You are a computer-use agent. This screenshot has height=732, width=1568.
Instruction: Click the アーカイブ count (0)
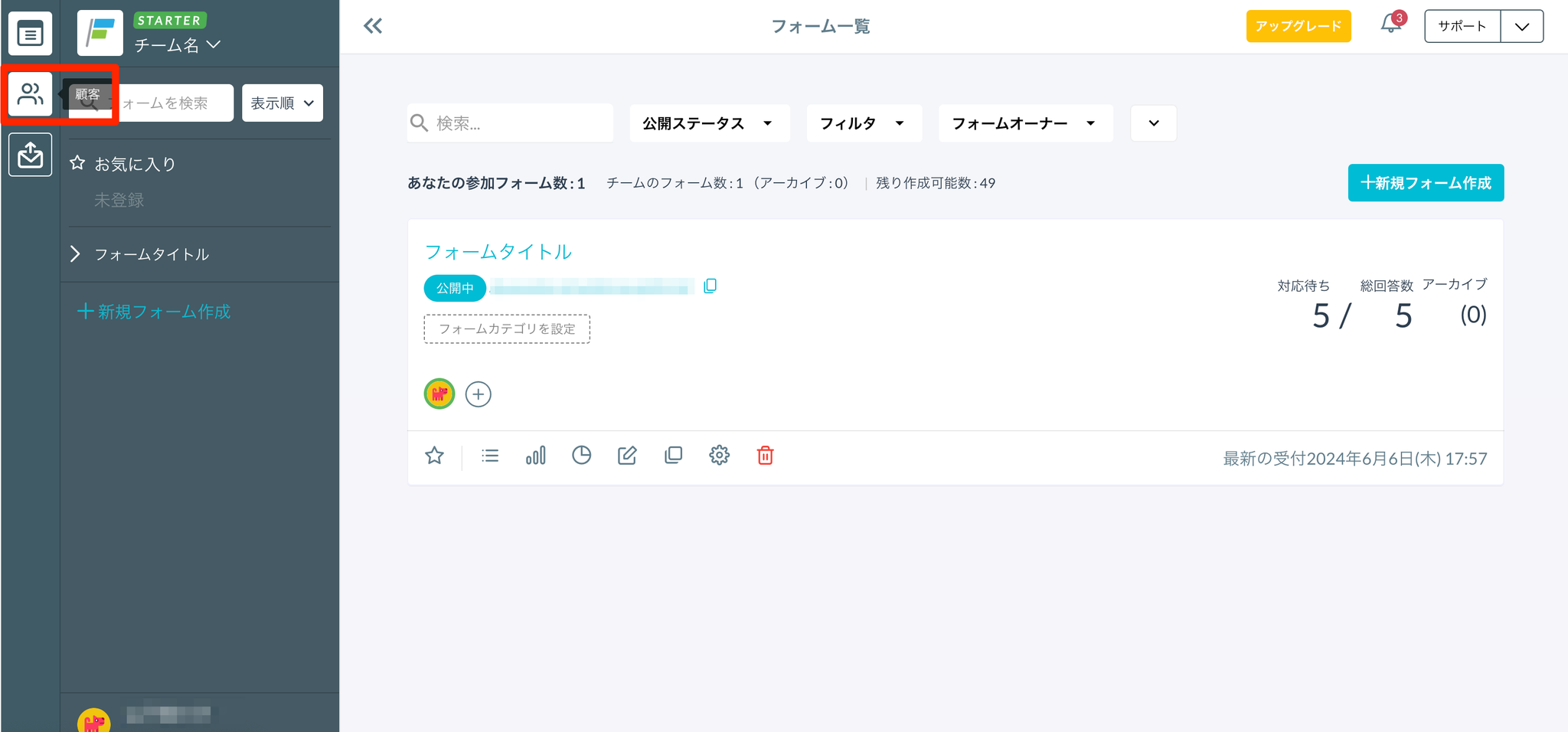coord(1474,315)
